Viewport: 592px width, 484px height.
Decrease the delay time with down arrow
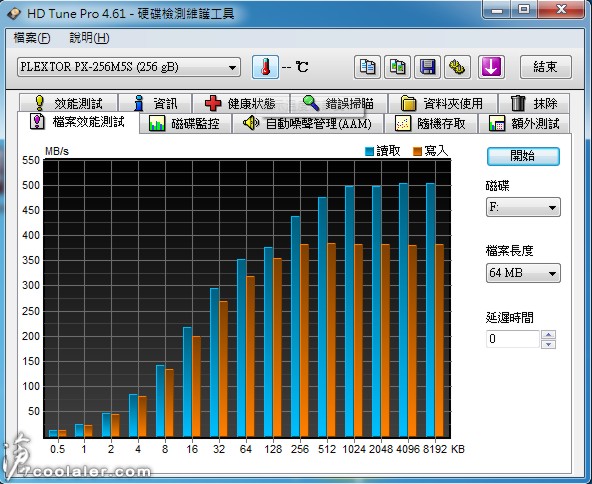[x=548, y=344]
